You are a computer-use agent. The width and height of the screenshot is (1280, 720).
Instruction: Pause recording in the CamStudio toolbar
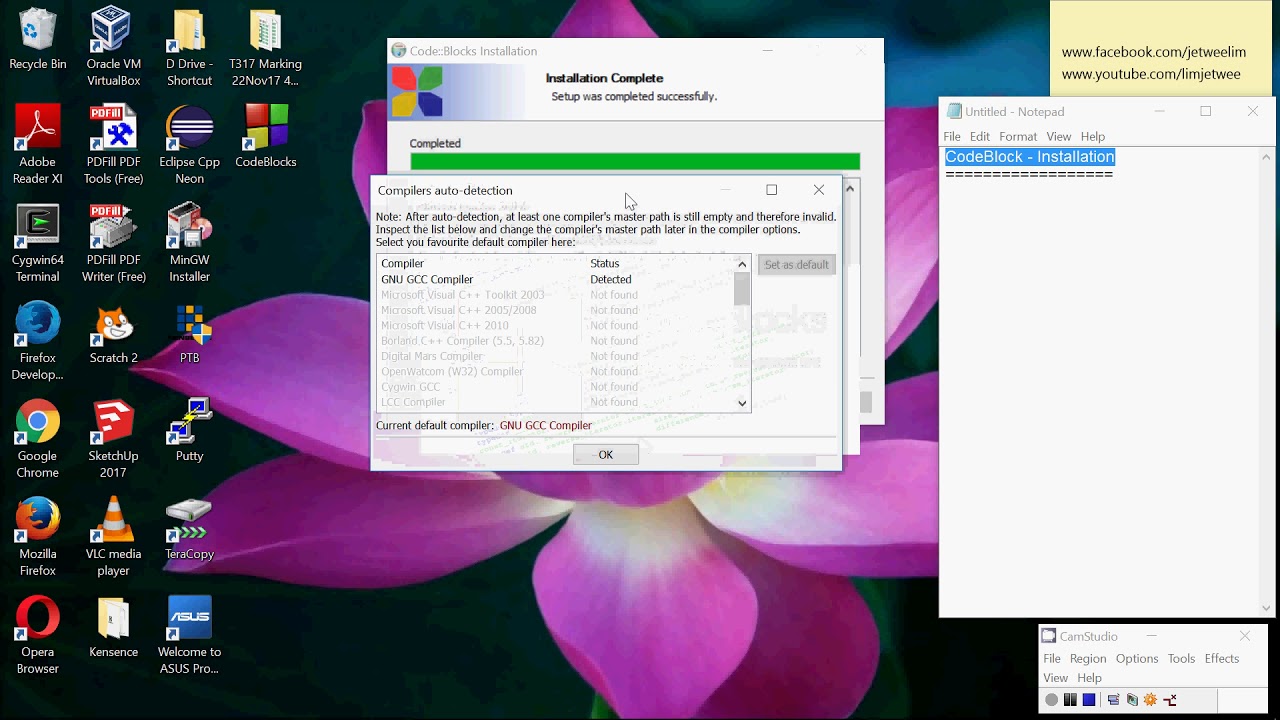tap(1070, 700)
